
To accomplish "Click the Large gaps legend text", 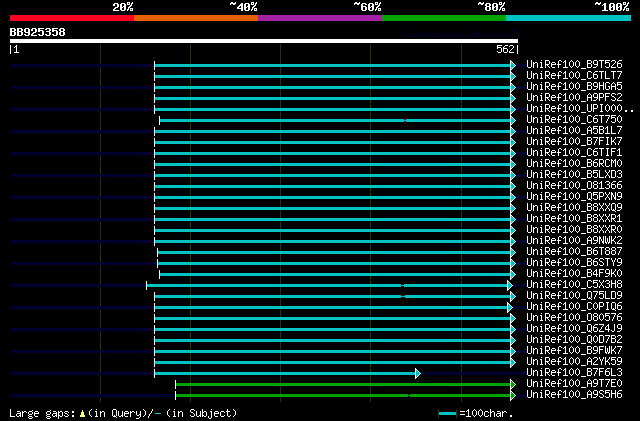I will [123, 413].
